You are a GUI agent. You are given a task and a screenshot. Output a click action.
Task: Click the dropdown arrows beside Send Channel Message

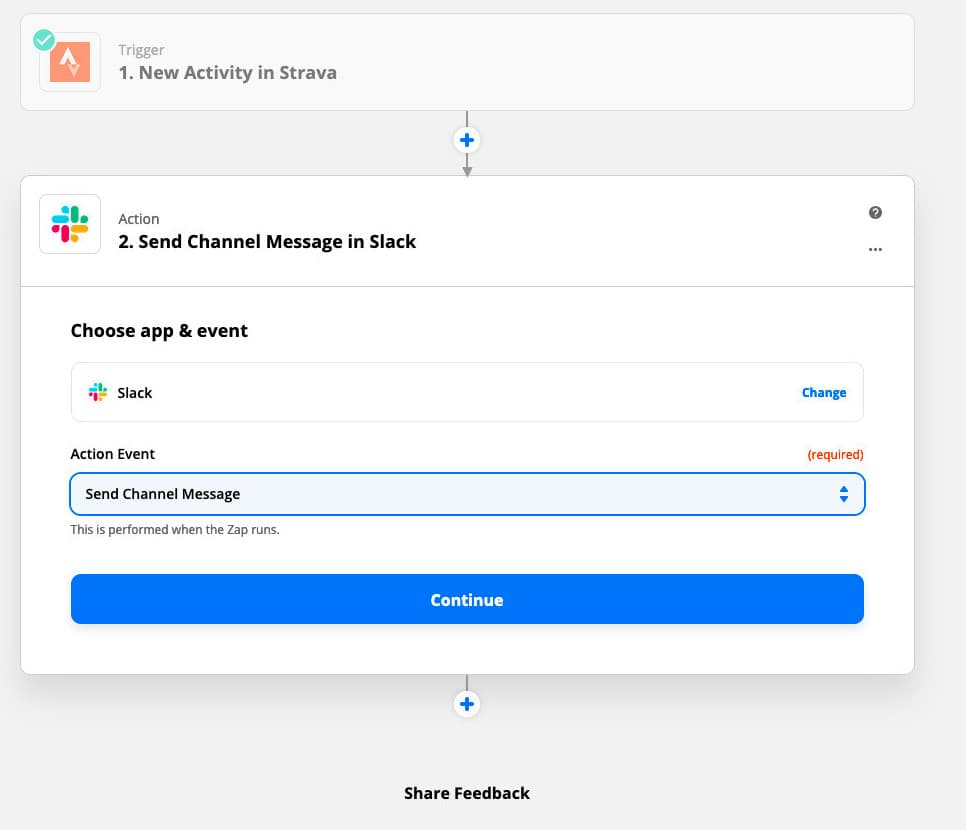844,494
